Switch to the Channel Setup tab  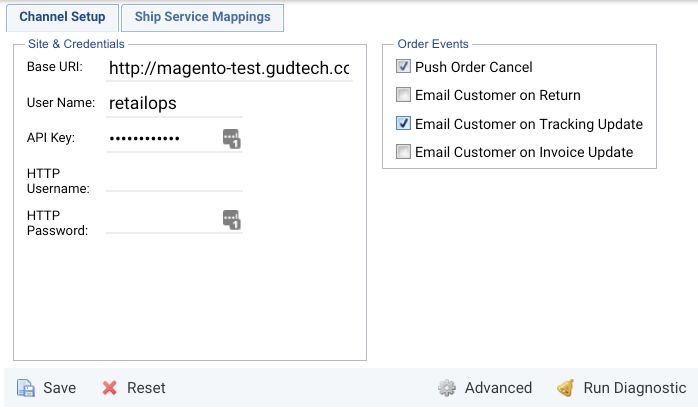(x=62, y=18)
